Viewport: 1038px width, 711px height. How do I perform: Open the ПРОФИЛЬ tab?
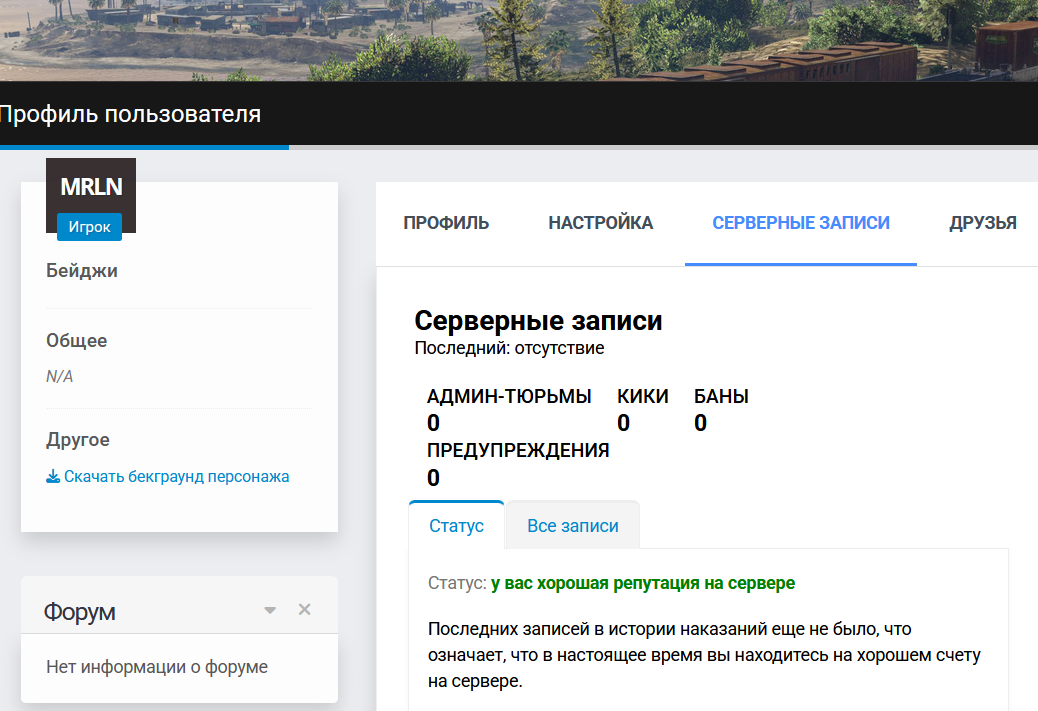pyautogui.click(x=446, y=223)
